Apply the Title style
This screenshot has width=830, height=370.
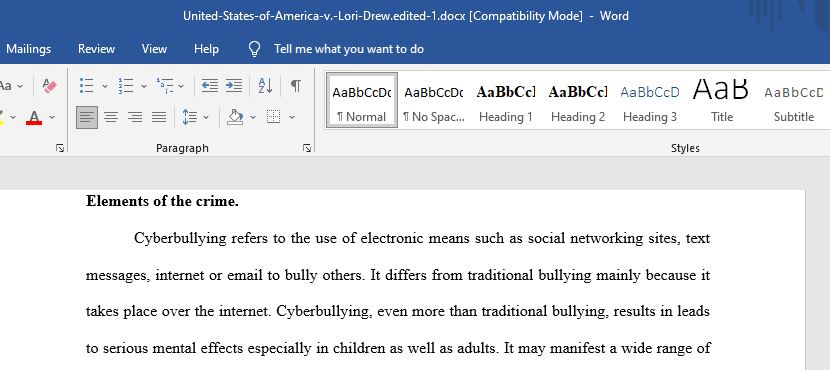(x=721, y=101)
